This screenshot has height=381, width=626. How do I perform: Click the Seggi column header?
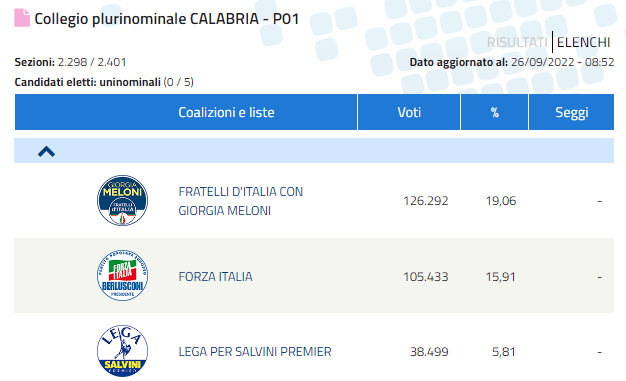pos(571,112)
